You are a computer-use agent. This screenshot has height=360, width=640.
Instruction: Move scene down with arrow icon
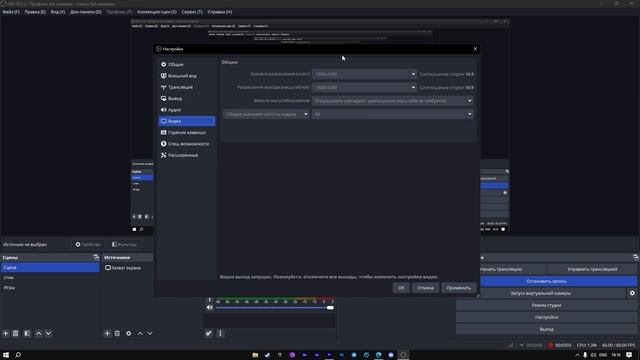coord(49,333)
